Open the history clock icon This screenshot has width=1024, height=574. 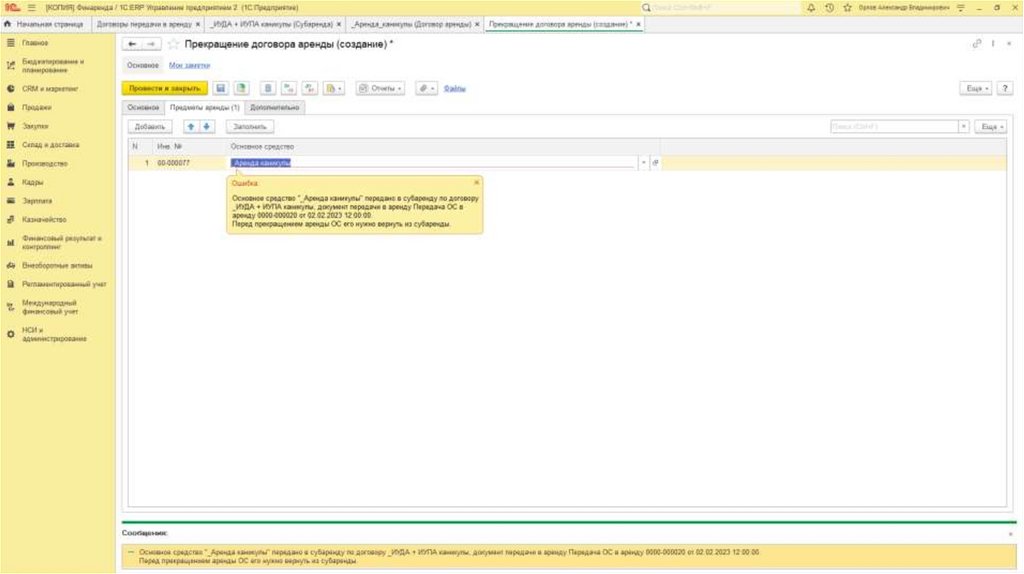pos(829,8)
